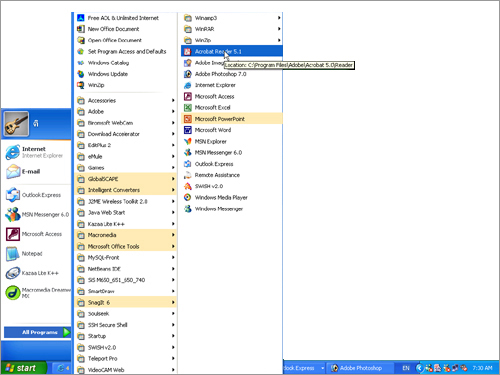Click the Outlook Express icon in programs list
This screenshot has height=375, width=500.
tap(188, 164)
